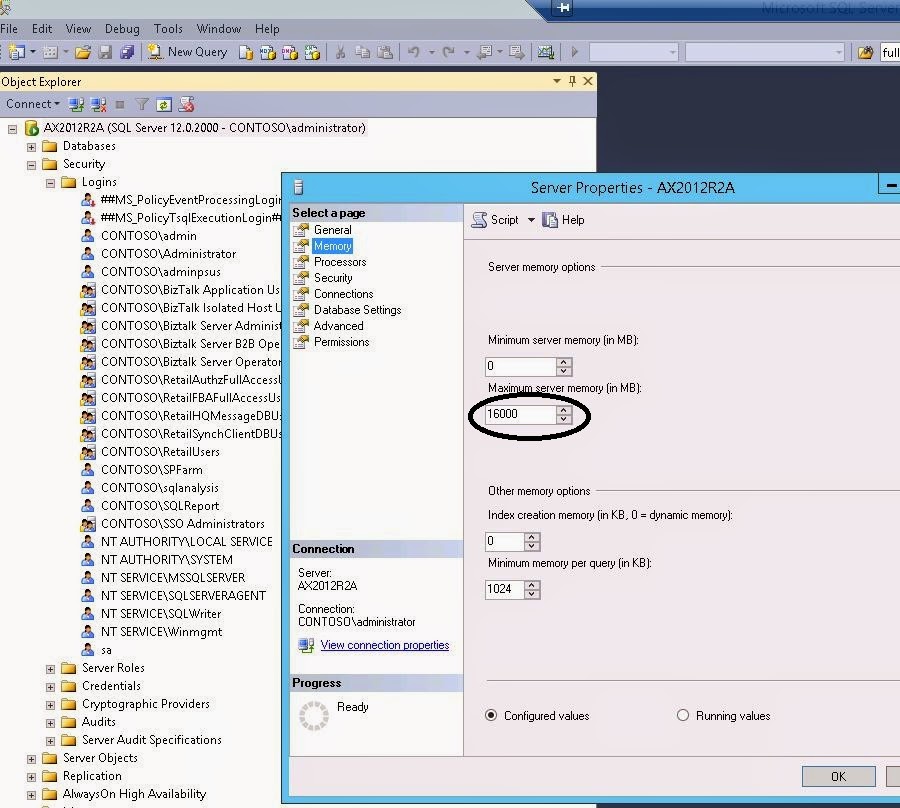Viewport: 900px width, 808px height.
Task: Collapse the AX2012R2A server node
Action: pos(12,129)
